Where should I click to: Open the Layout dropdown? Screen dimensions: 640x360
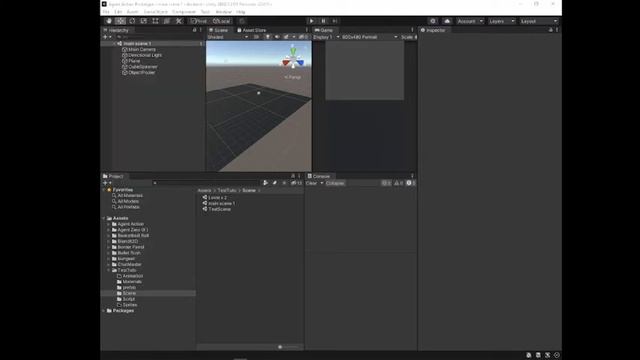[539, 21]
